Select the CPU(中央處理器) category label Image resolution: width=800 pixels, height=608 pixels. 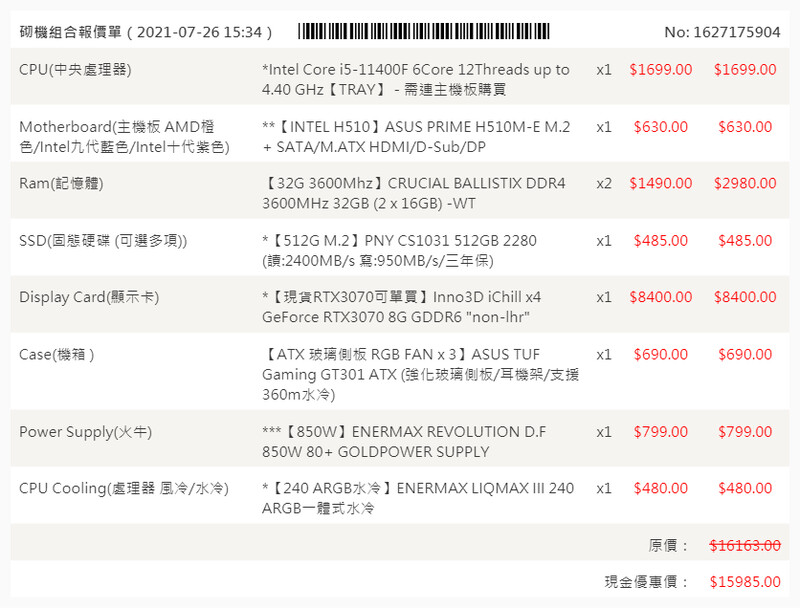[75, 70]
